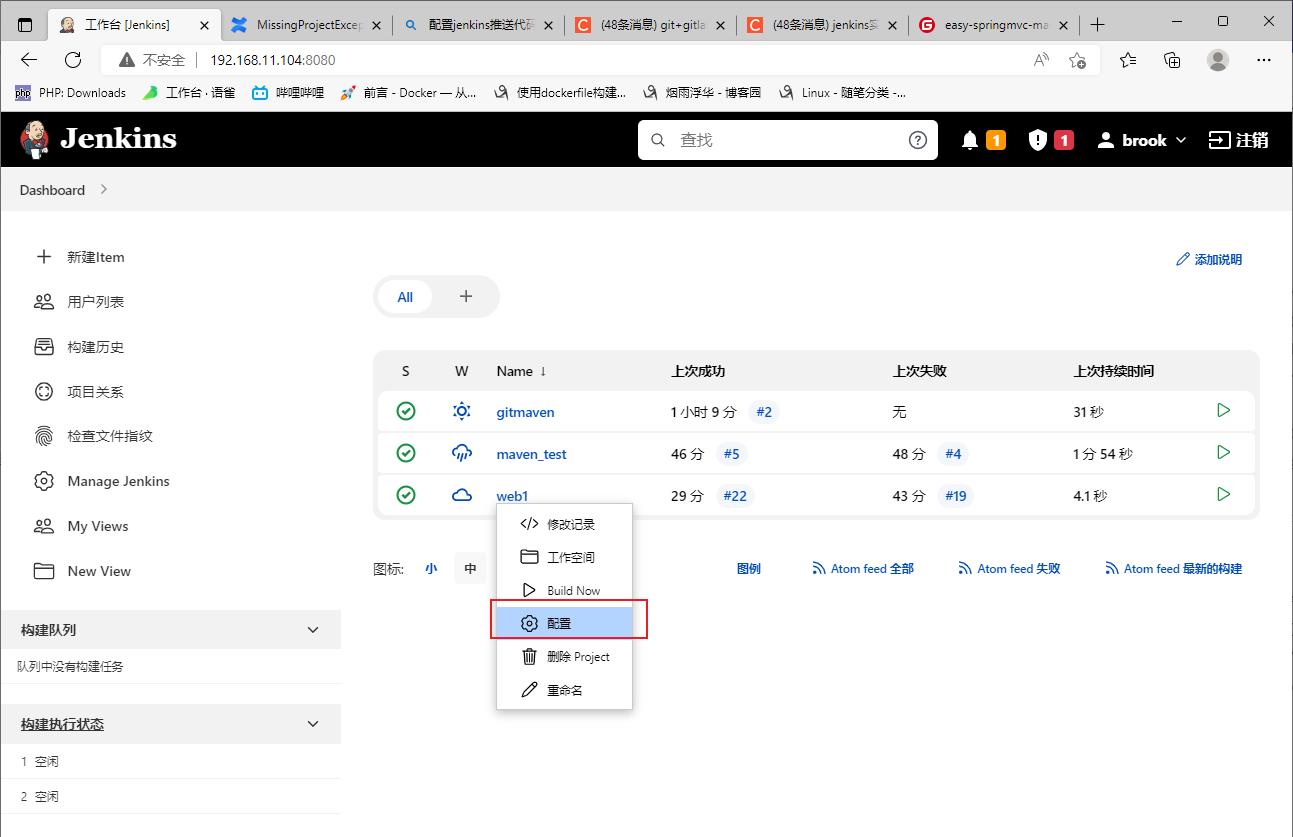This screenshot has height=837, width=1293.
Task: Open a new browser tab with plus
Action: point(1098,24)
